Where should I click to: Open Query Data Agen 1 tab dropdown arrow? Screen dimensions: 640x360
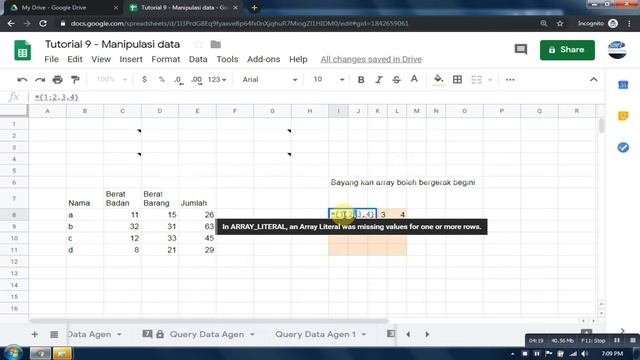click(363, 334)
